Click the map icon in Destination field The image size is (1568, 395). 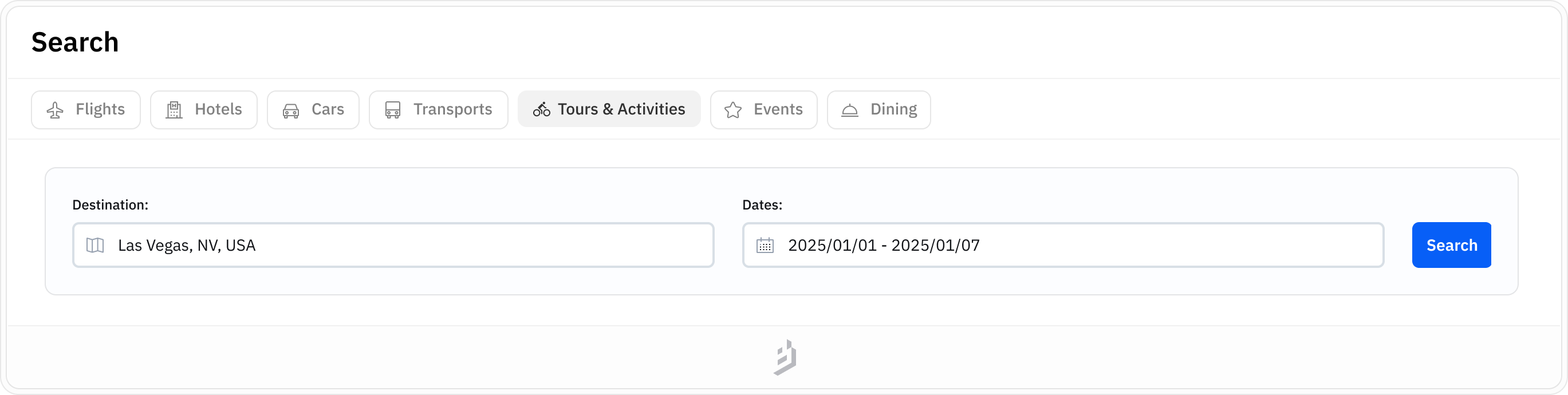96,245
